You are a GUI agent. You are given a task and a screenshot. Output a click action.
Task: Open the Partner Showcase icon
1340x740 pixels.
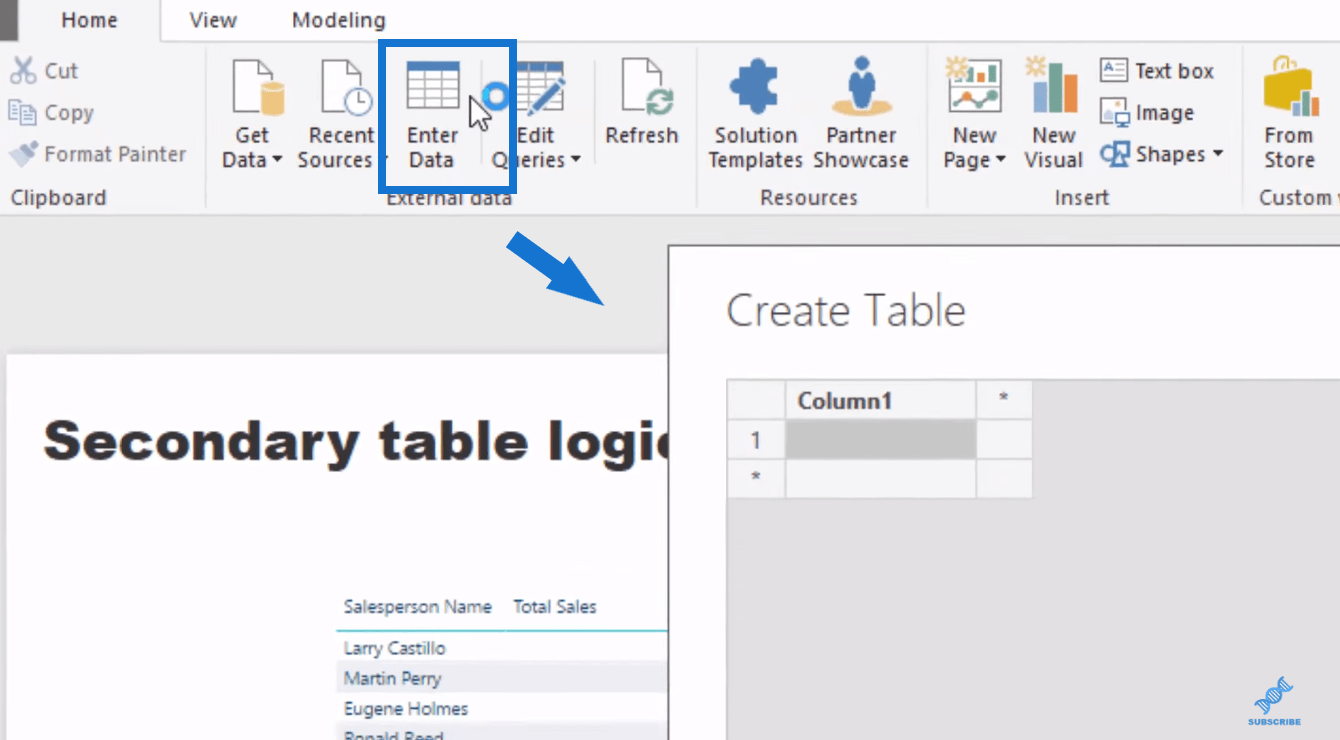click(x=861, y=86)
